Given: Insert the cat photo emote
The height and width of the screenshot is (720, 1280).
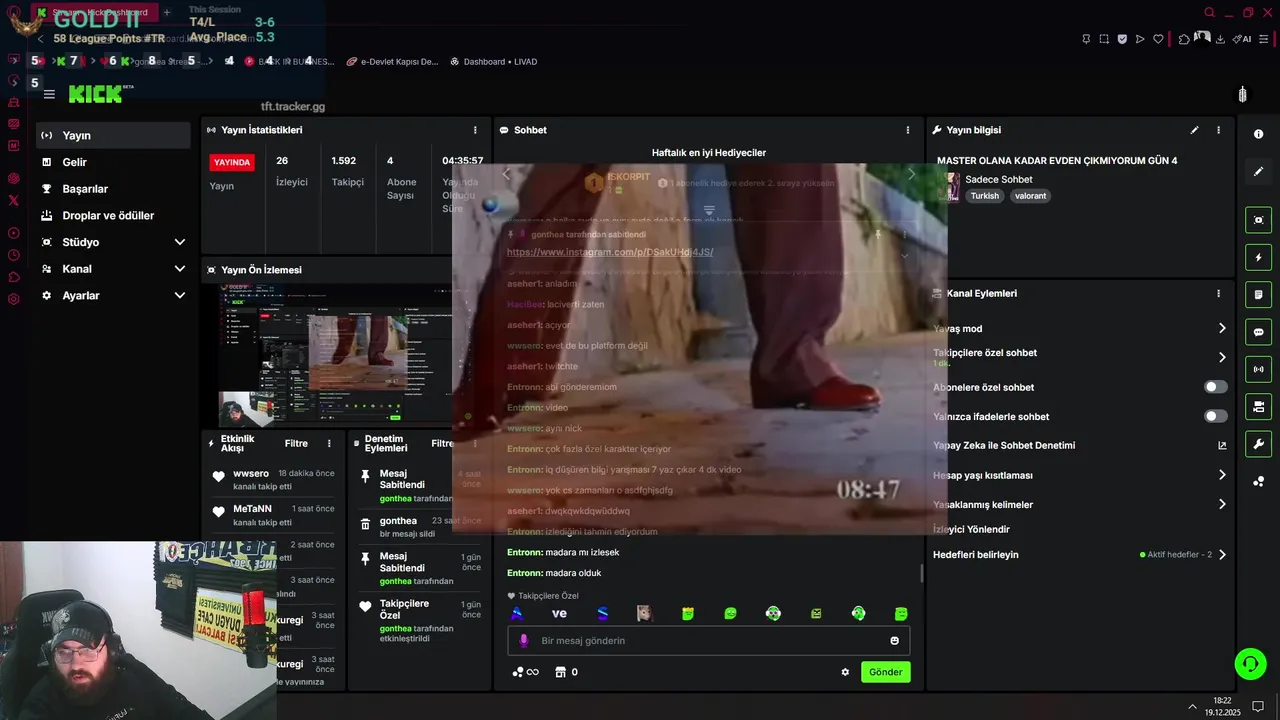Looking at the screenshot, I should (645, 614).
